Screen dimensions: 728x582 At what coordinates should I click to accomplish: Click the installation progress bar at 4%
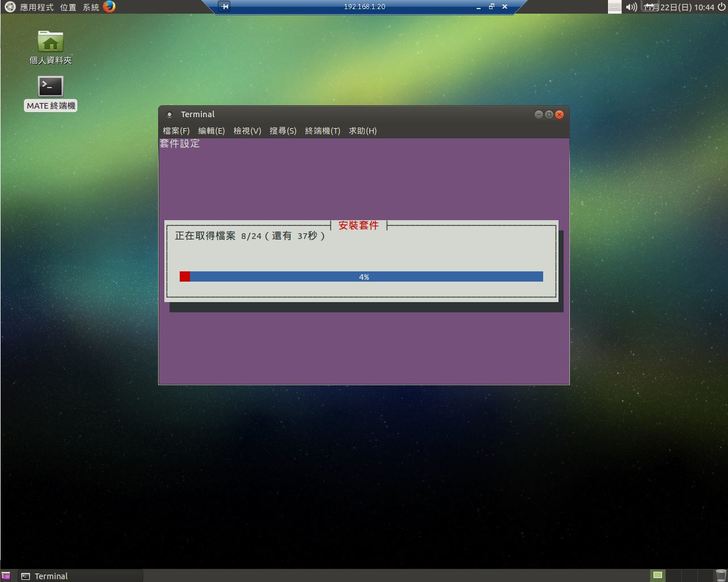pos(363,277)
